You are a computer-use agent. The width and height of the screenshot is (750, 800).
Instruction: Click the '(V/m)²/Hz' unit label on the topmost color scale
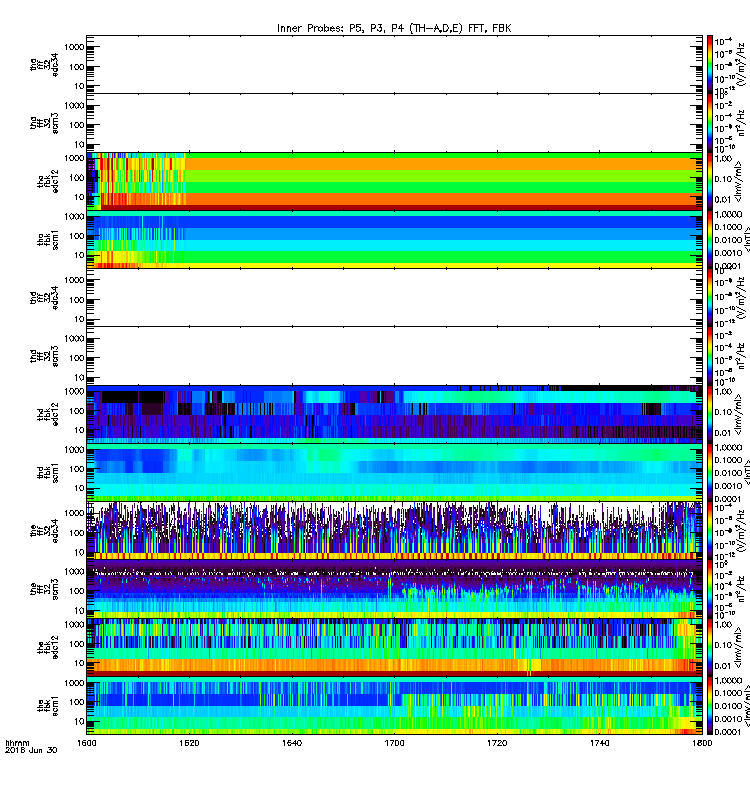pyautogui.click(x=741, y=63)
